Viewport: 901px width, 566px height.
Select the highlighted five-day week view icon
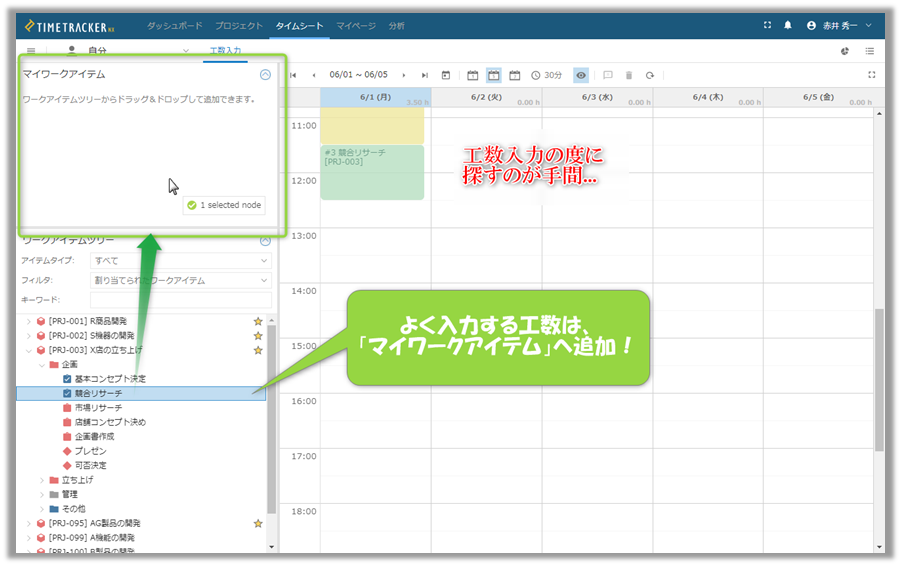494,75
